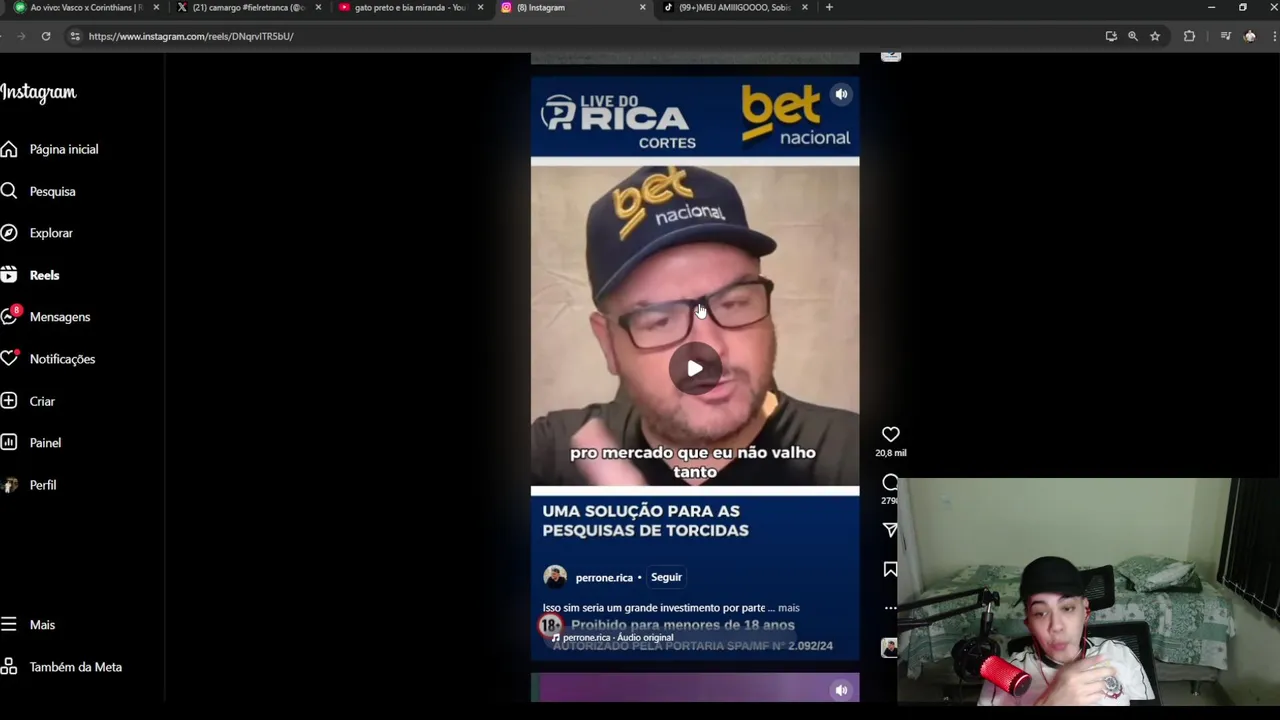Open the media control icon in toolbar
This screenshot has height=720, width=1280.
1225,36
